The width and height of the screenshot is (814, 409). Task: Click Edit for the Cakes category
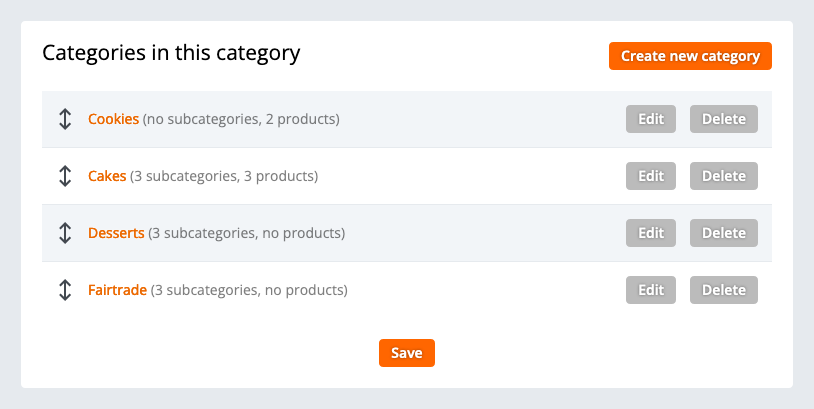[651, 176]
